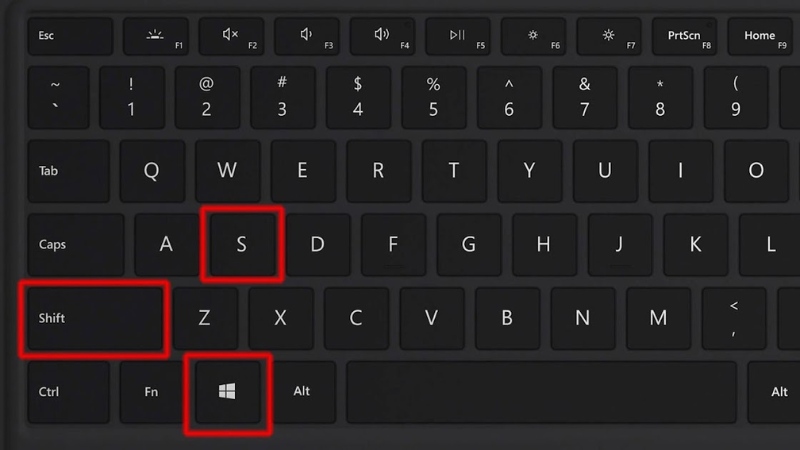
Task: Click the Home F9 key
Action: (x=760, y=36)
